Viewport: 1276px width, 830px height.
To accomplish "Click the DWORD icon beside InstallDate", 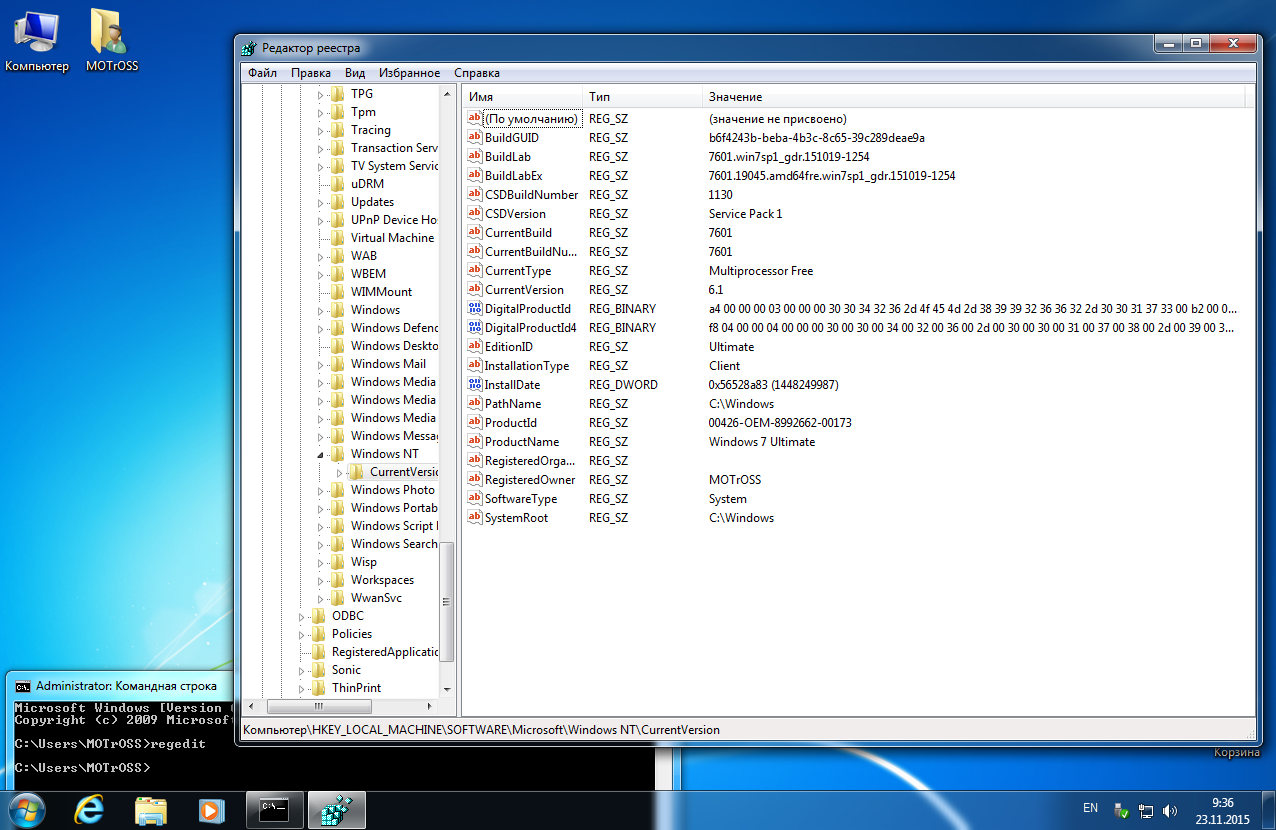I will (475, 384).
